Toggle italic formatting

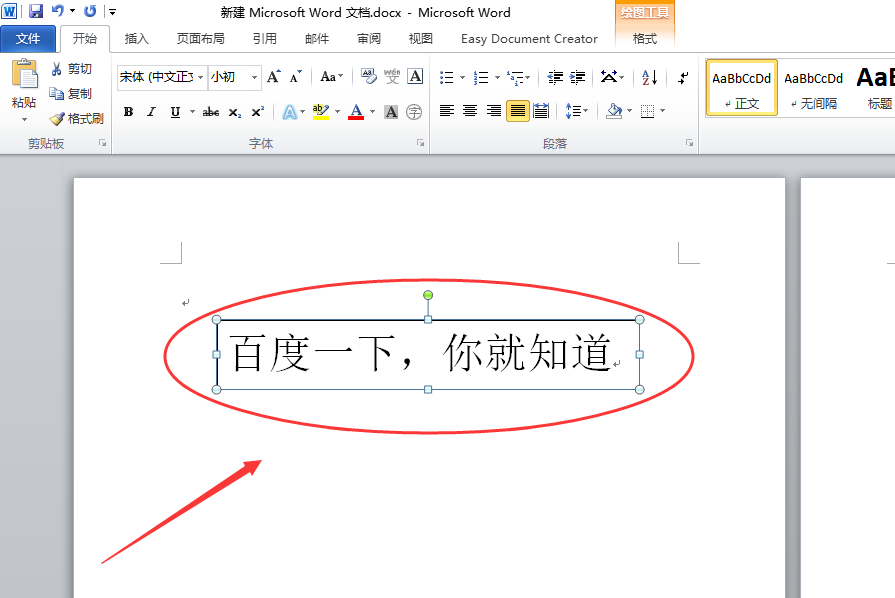[x=151, y=112]
